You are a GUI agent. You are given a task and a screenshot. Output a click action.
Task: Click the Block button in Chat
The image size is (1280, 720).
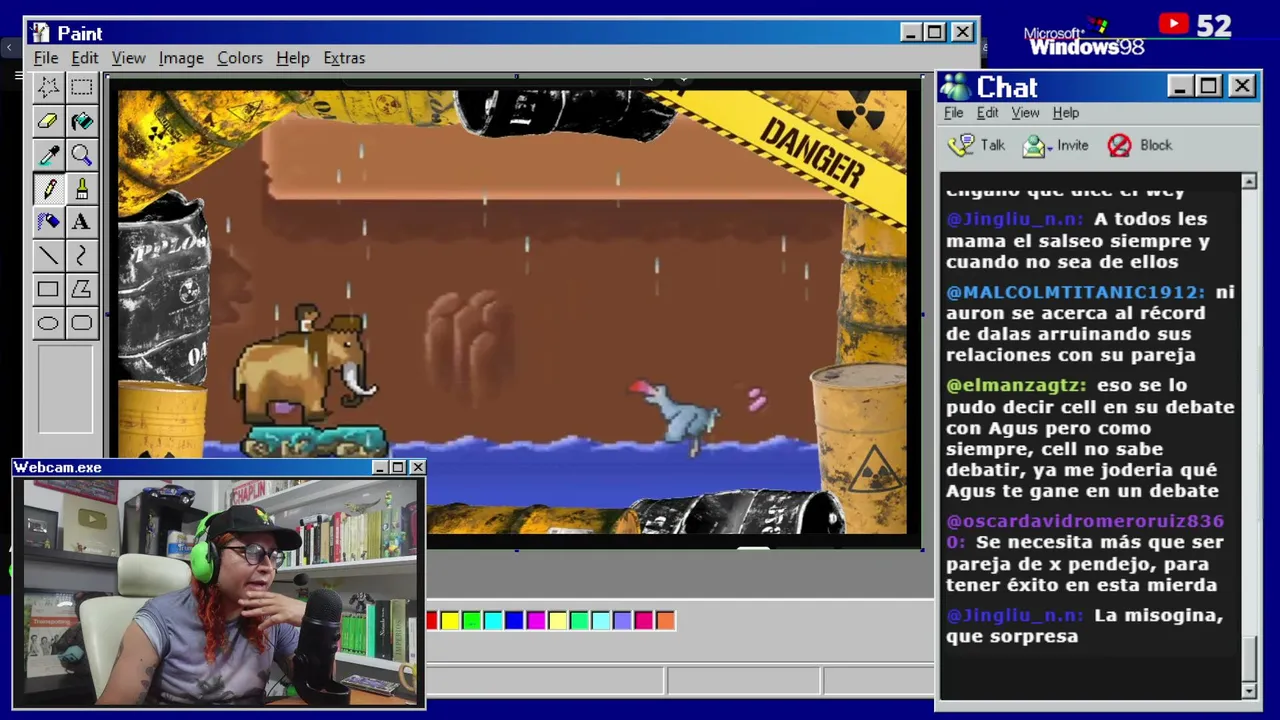pos(1140,146)
